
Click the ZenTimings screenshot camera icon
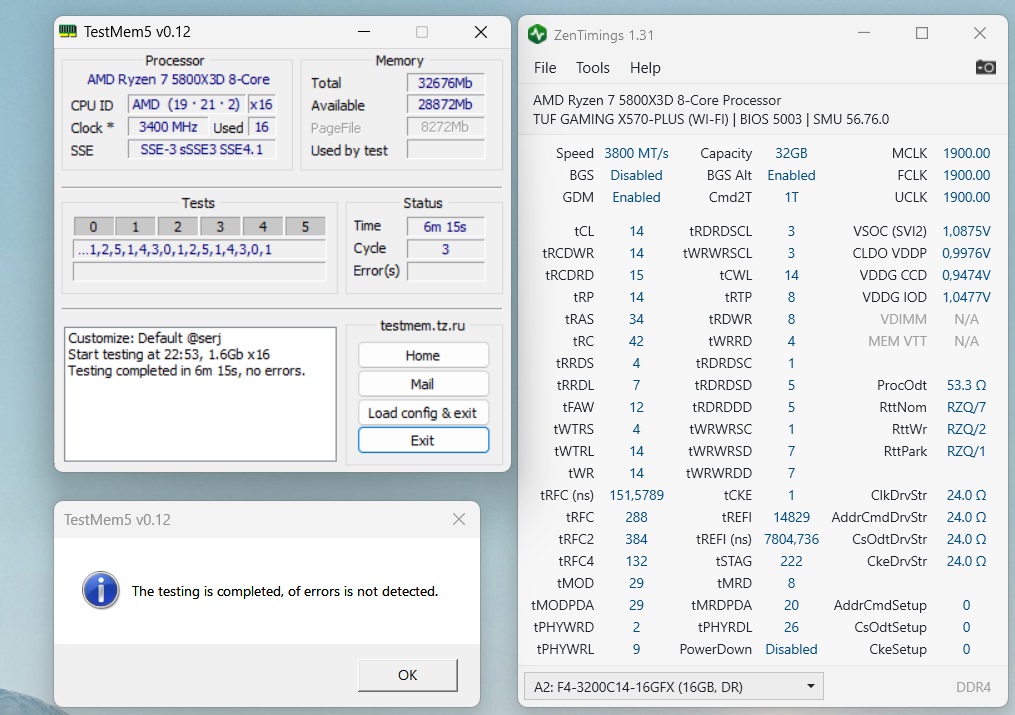985,67
